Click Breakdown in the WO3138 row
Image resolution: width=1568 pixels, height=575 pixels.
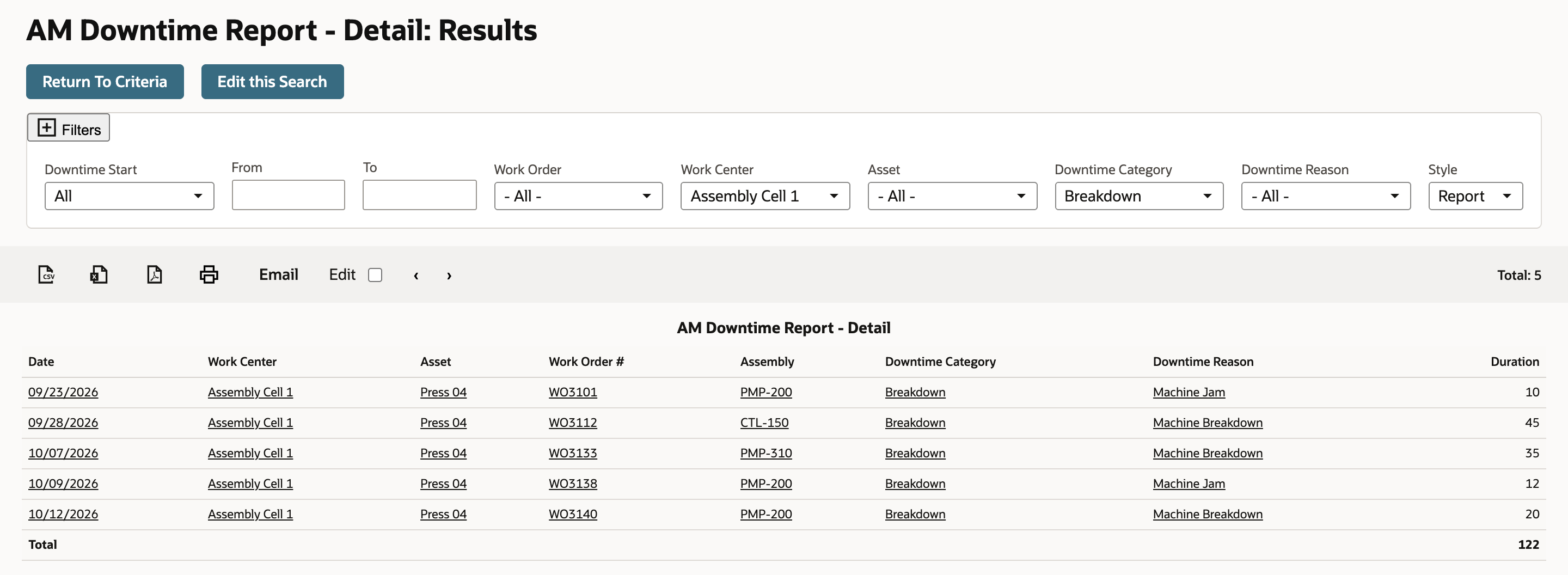pyautogui.click(x=915, y=484)
